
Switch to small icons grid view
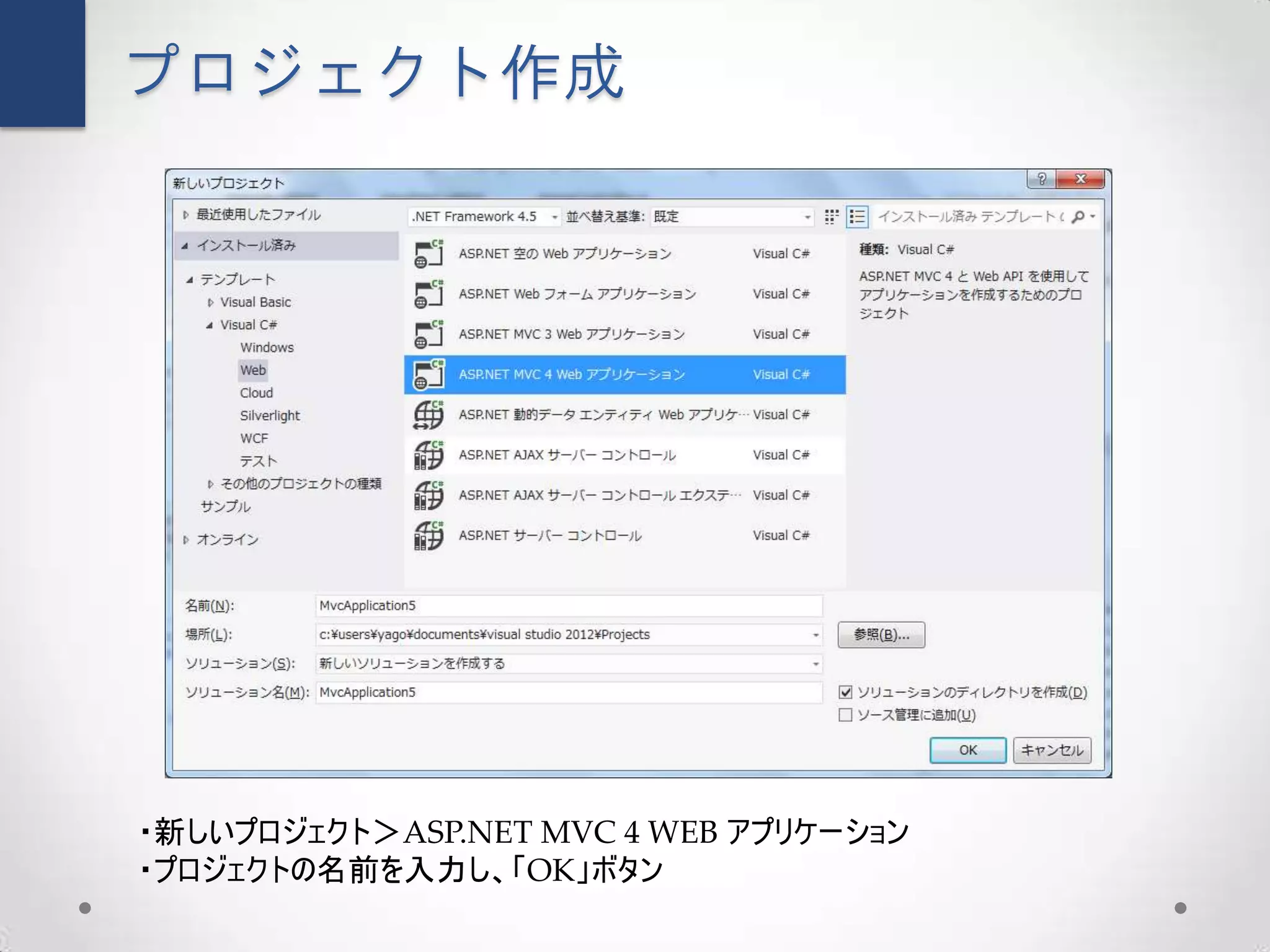click(832, 216)
